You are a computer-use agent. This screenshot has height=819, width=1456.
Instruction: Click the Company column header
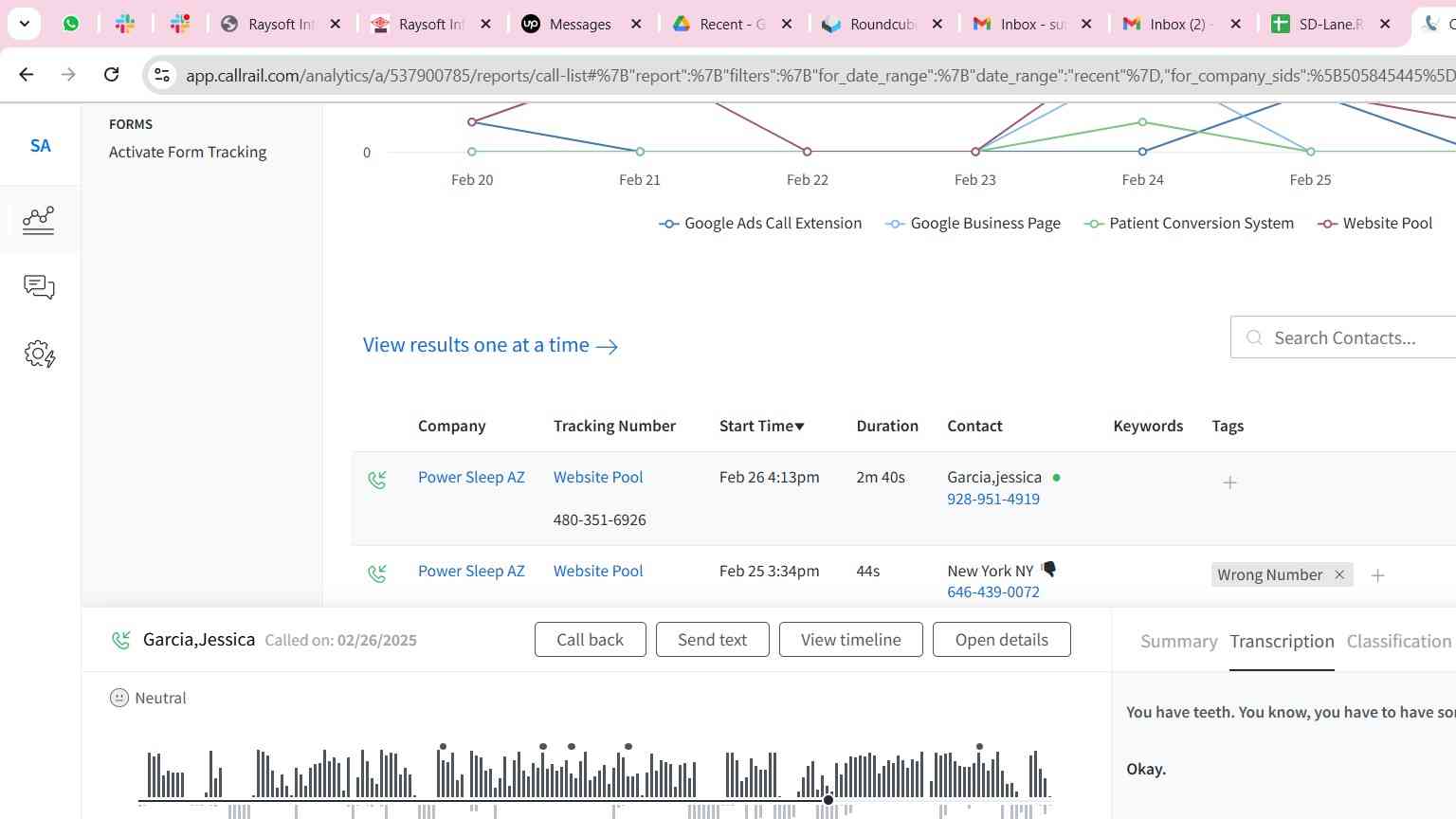pyautogui.click(x=451, y=426)
